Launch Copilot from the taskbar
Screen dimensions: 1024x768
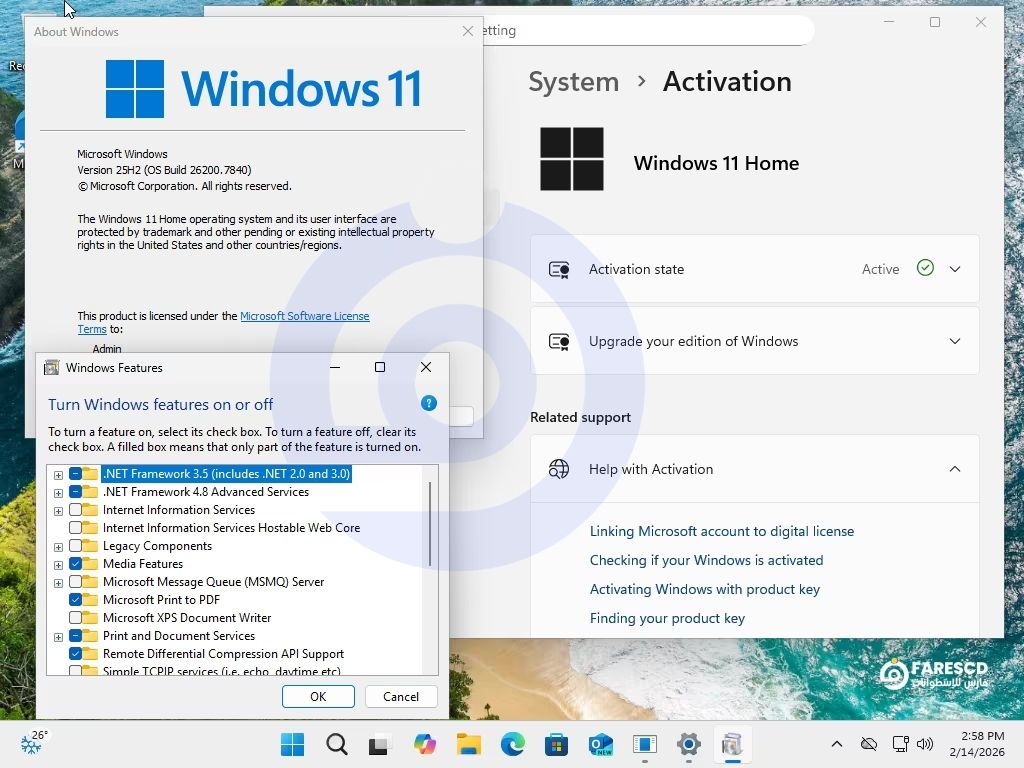[x=425, y=744]
